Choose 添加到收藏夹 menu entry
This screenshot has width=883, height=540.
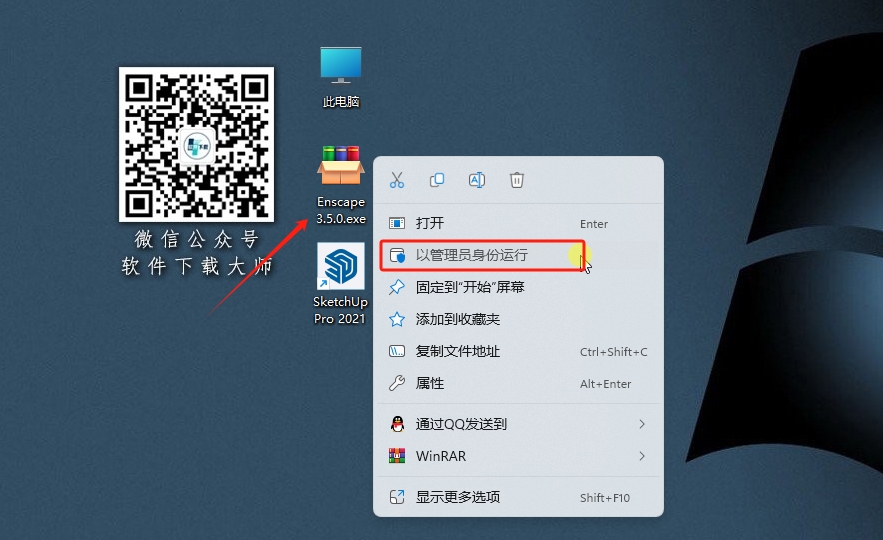(518, 319)
